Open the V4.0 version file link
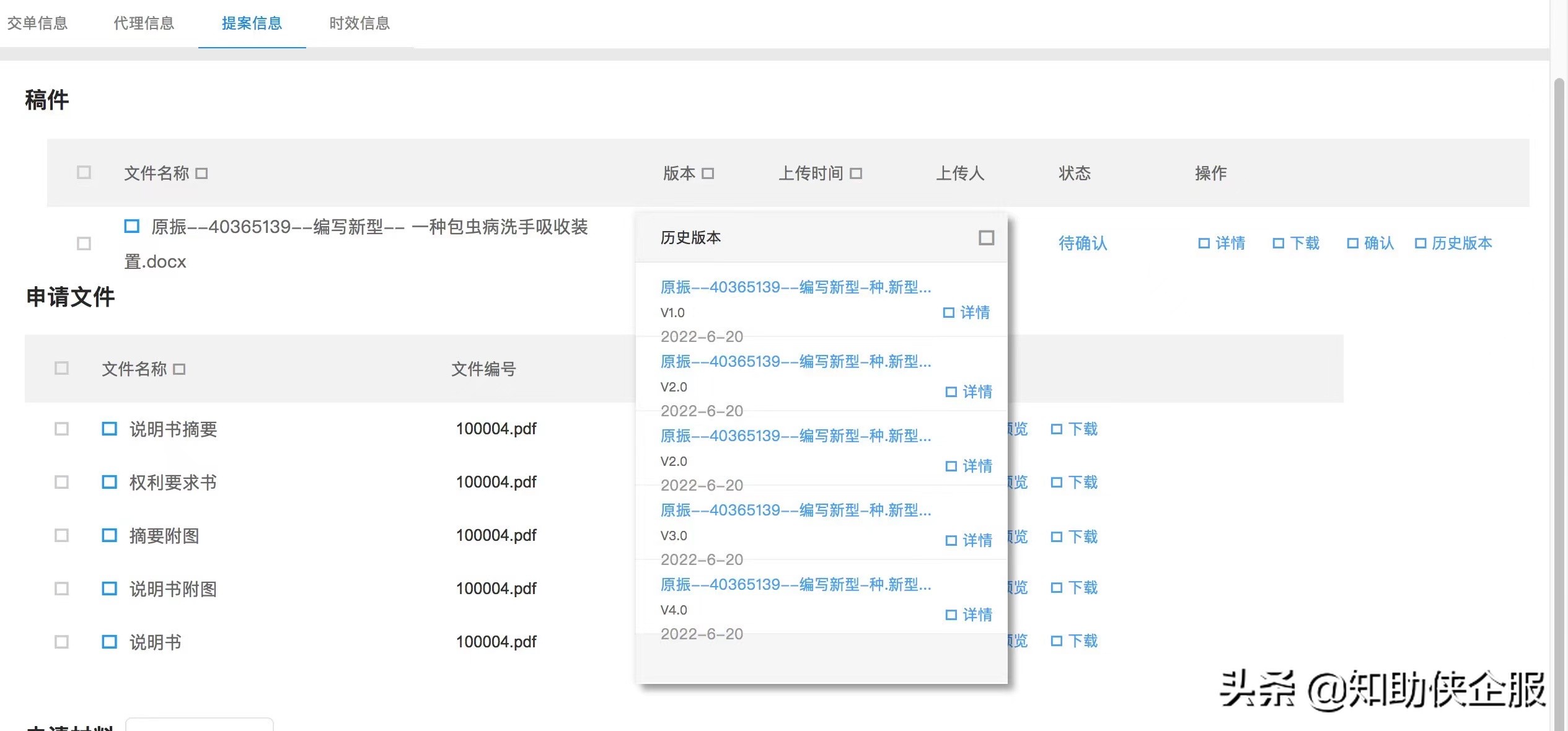Viewport: 1568px width, 731px height. 795,585
